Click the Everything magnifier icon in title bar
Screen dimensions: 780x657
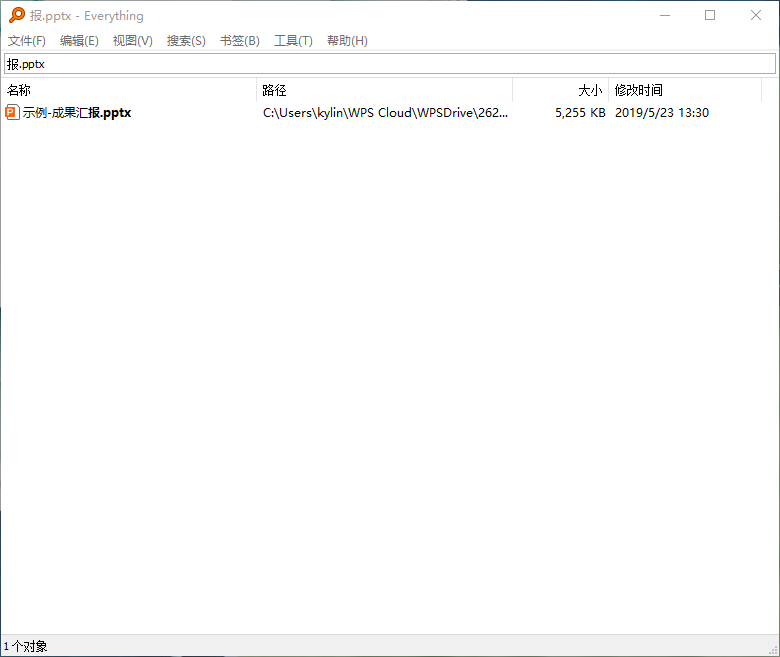(x=16, y=15)
